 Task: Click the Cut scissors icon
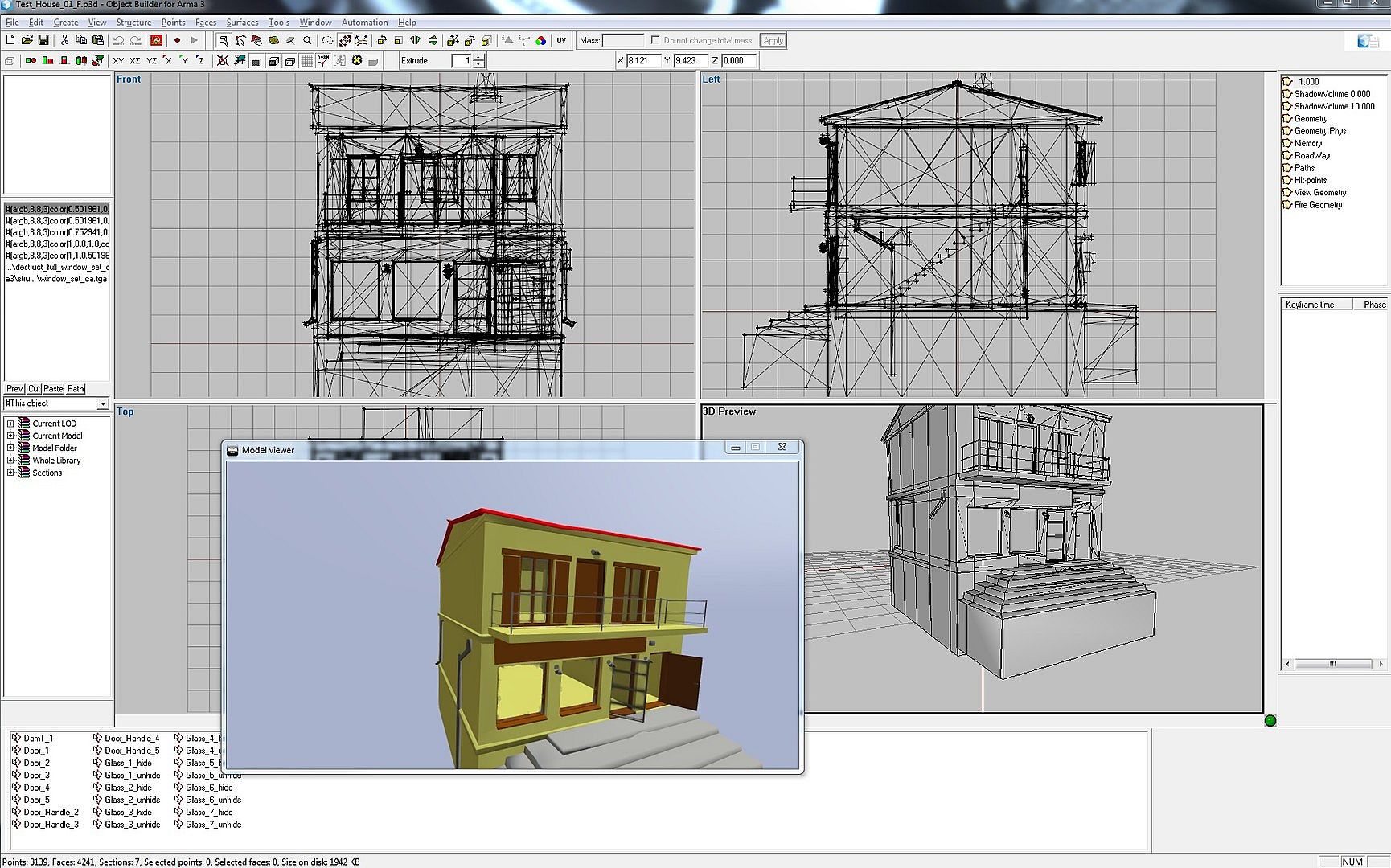pyautogui.click(x=64, y=40)
